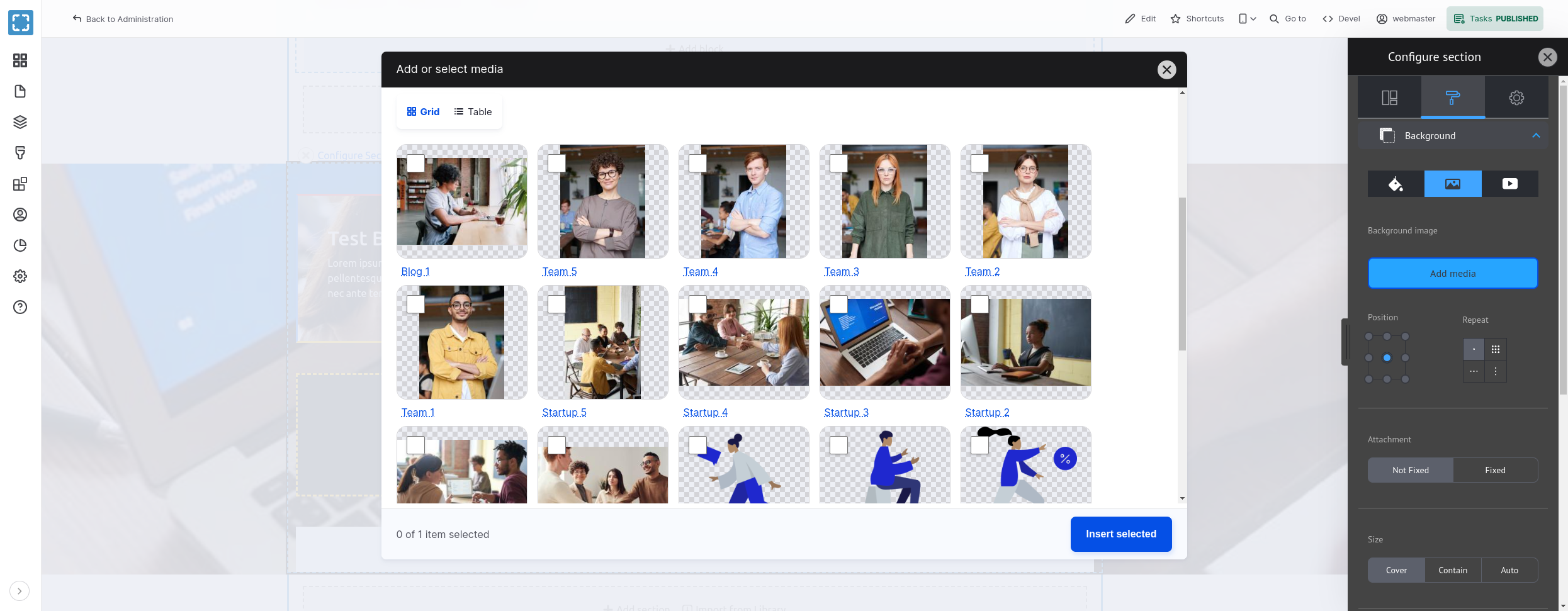Select the image background type
Viewport: 1568px width, 611px height.
1453,184
